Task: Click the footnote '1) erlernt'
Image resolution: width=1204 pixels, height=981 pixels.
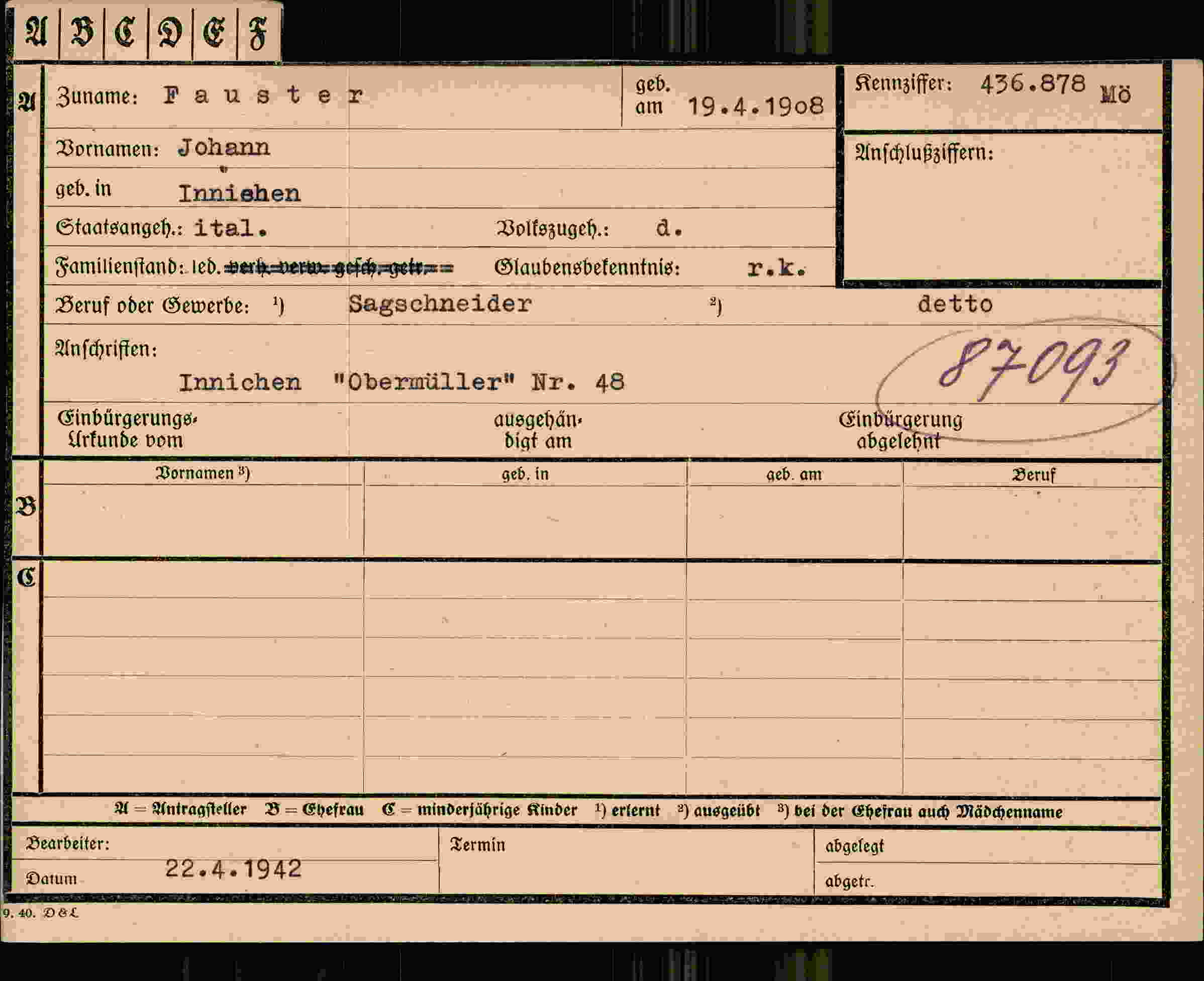Action: [x=627, y=810]
